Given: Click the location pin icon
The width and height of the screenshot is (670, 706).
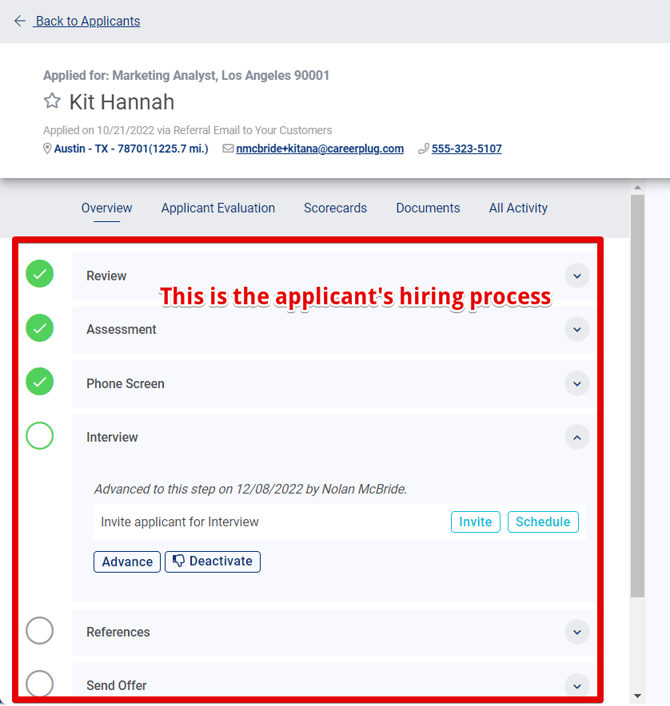Looking at the screenshot, I should pyautogui.click(x=47, y=149).
